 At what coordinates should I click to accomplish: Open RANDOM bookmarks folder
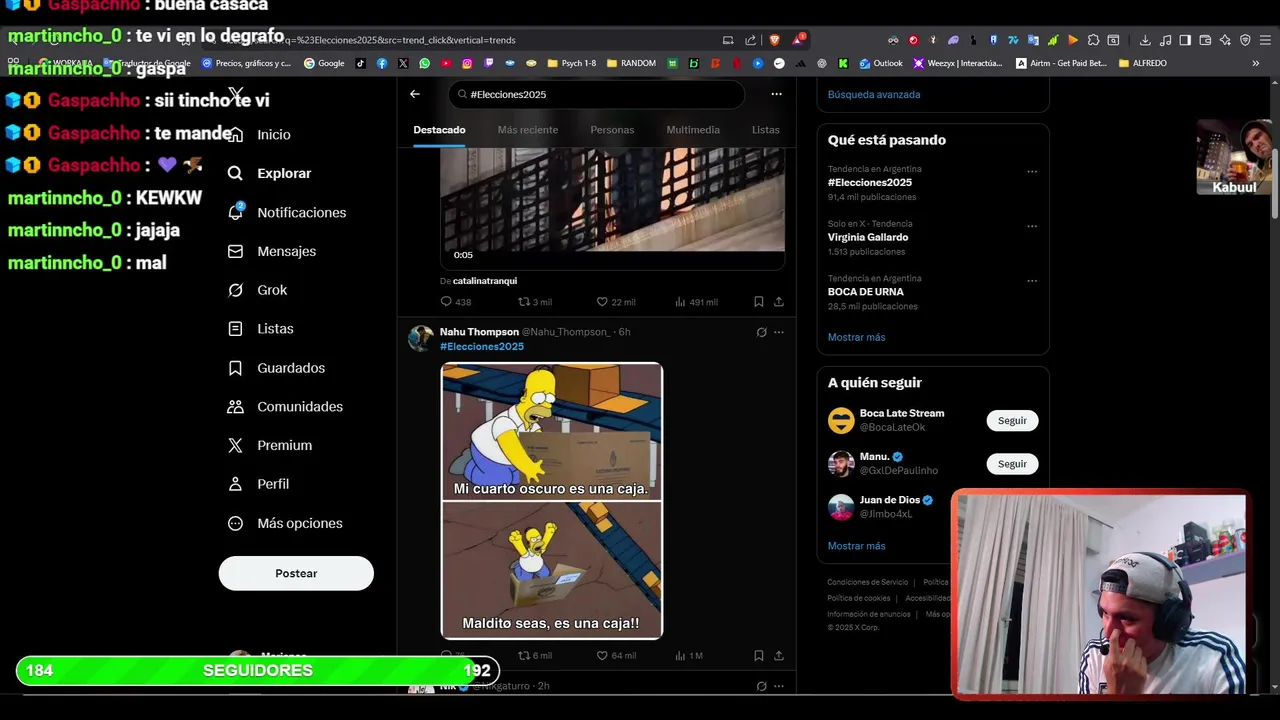point(631,63)
